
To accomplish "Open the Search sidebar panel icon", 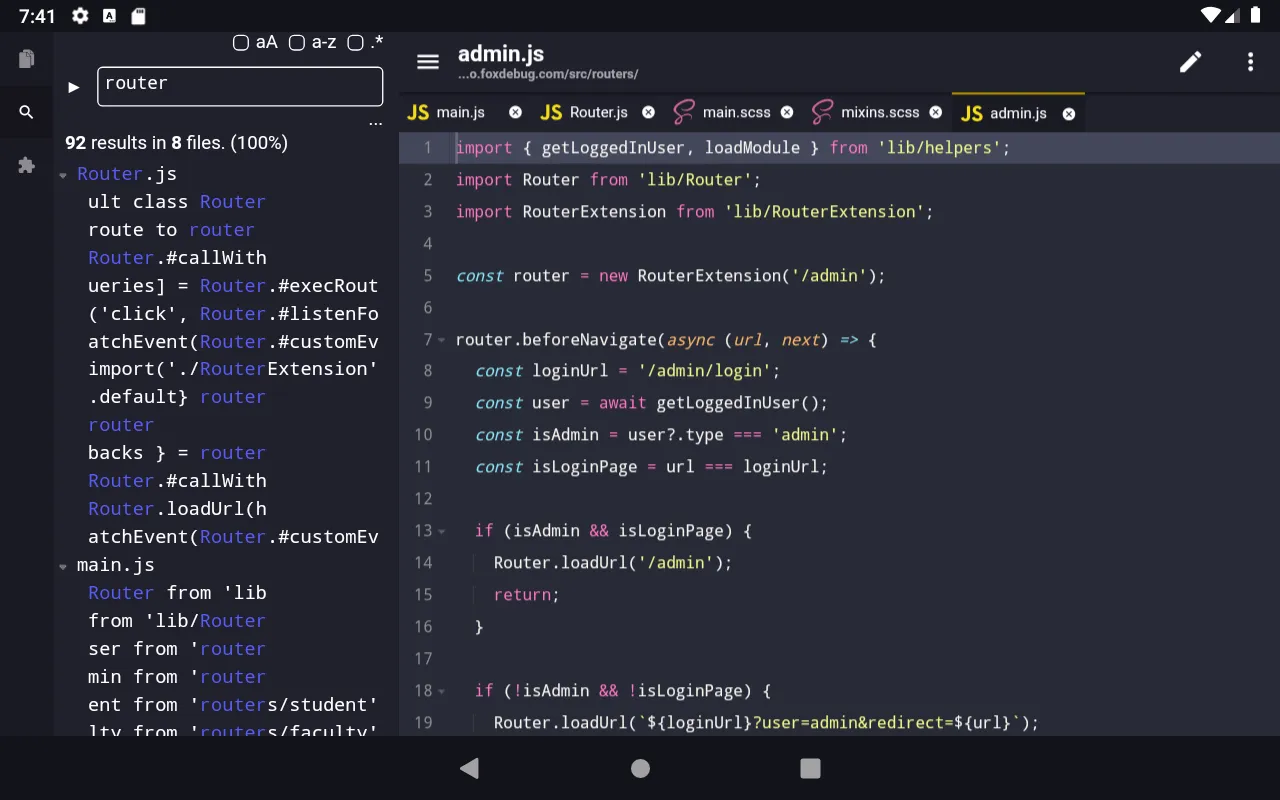I will [x=26, y=112].
